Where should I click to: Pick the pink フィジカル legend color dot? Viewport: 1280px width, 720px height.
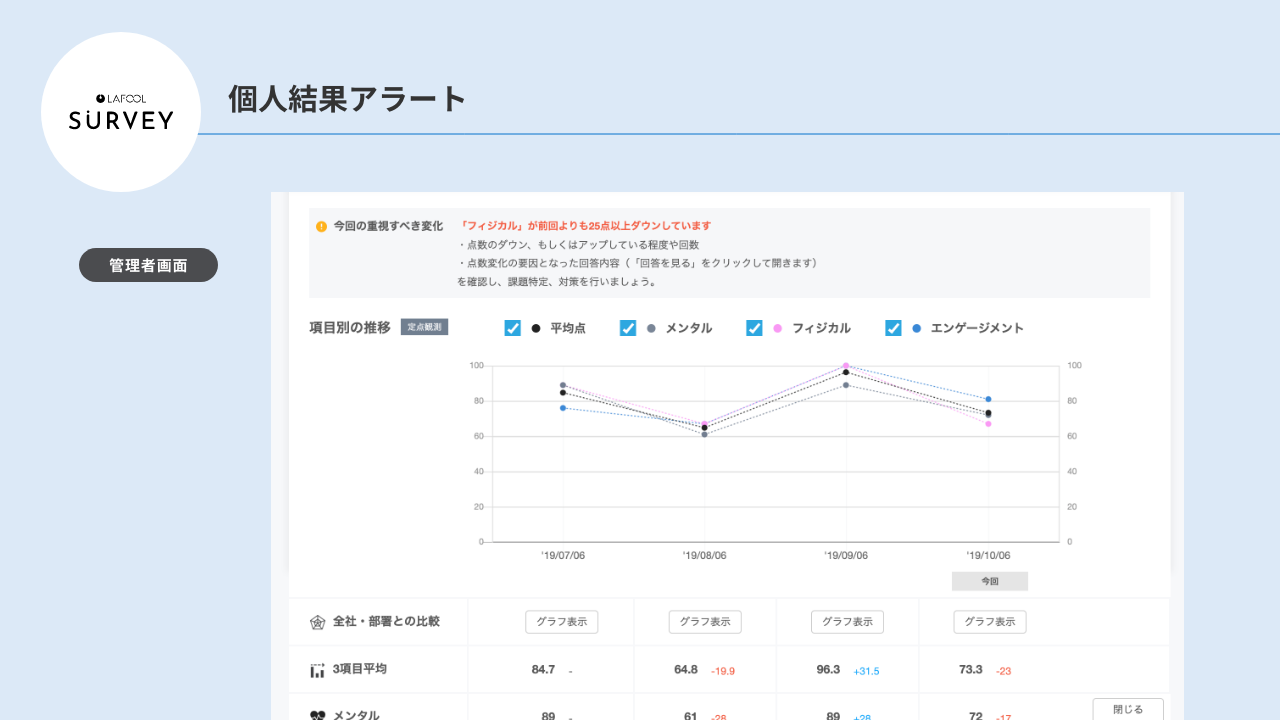pos(777,328)
